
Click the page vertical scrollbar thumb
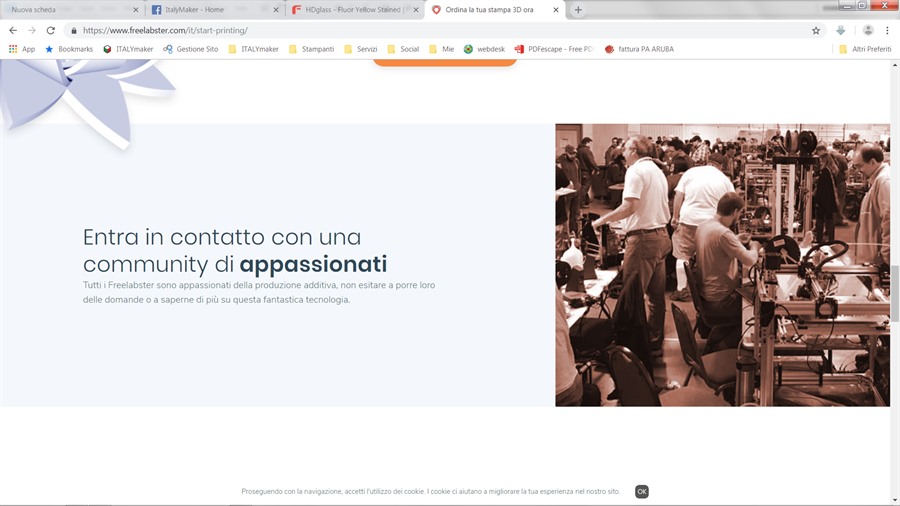click(x=895, y=294)
